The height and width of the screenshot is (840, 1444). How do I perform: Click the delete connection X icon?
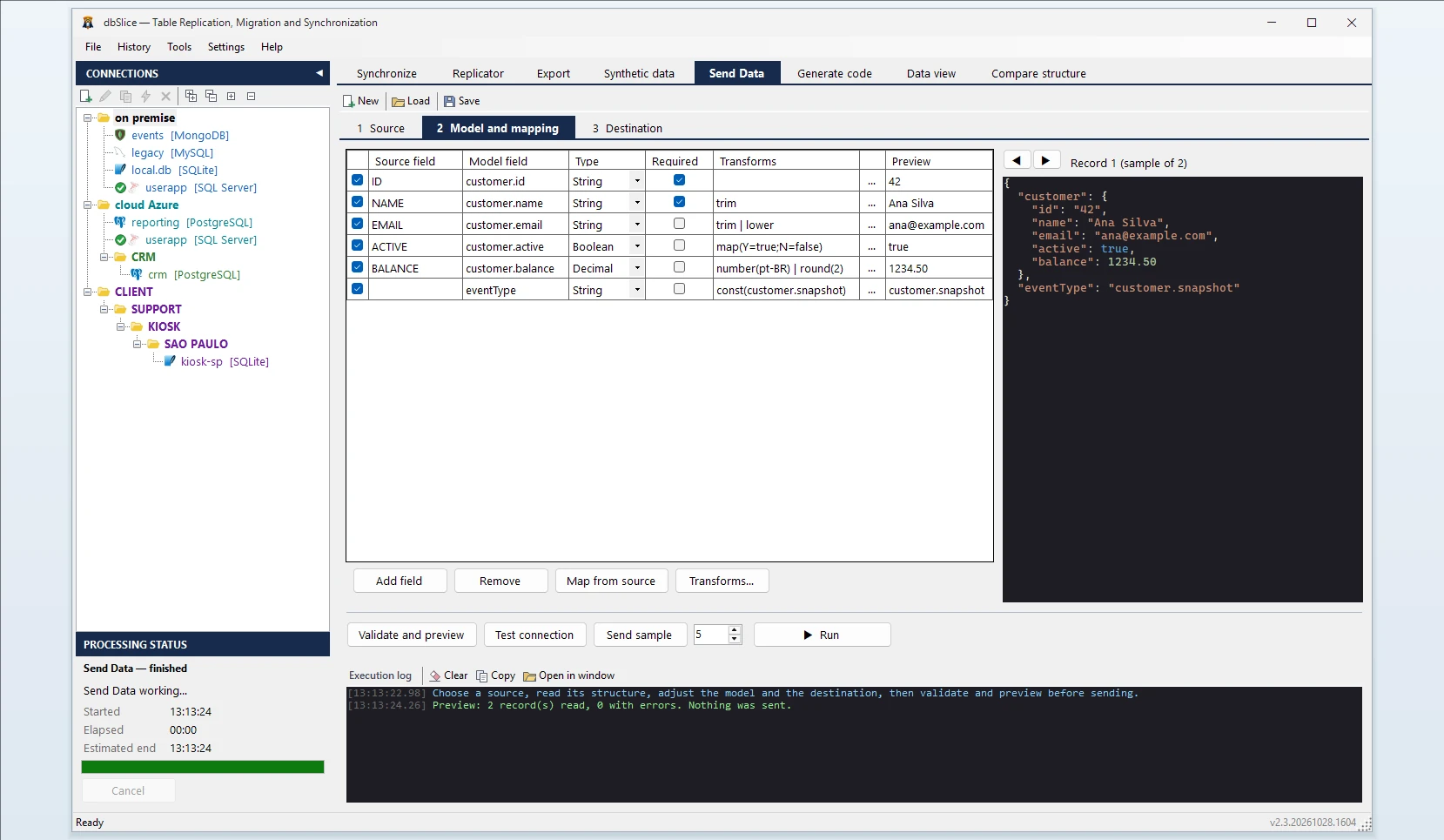pyautogui.click(x=165, y=97)
